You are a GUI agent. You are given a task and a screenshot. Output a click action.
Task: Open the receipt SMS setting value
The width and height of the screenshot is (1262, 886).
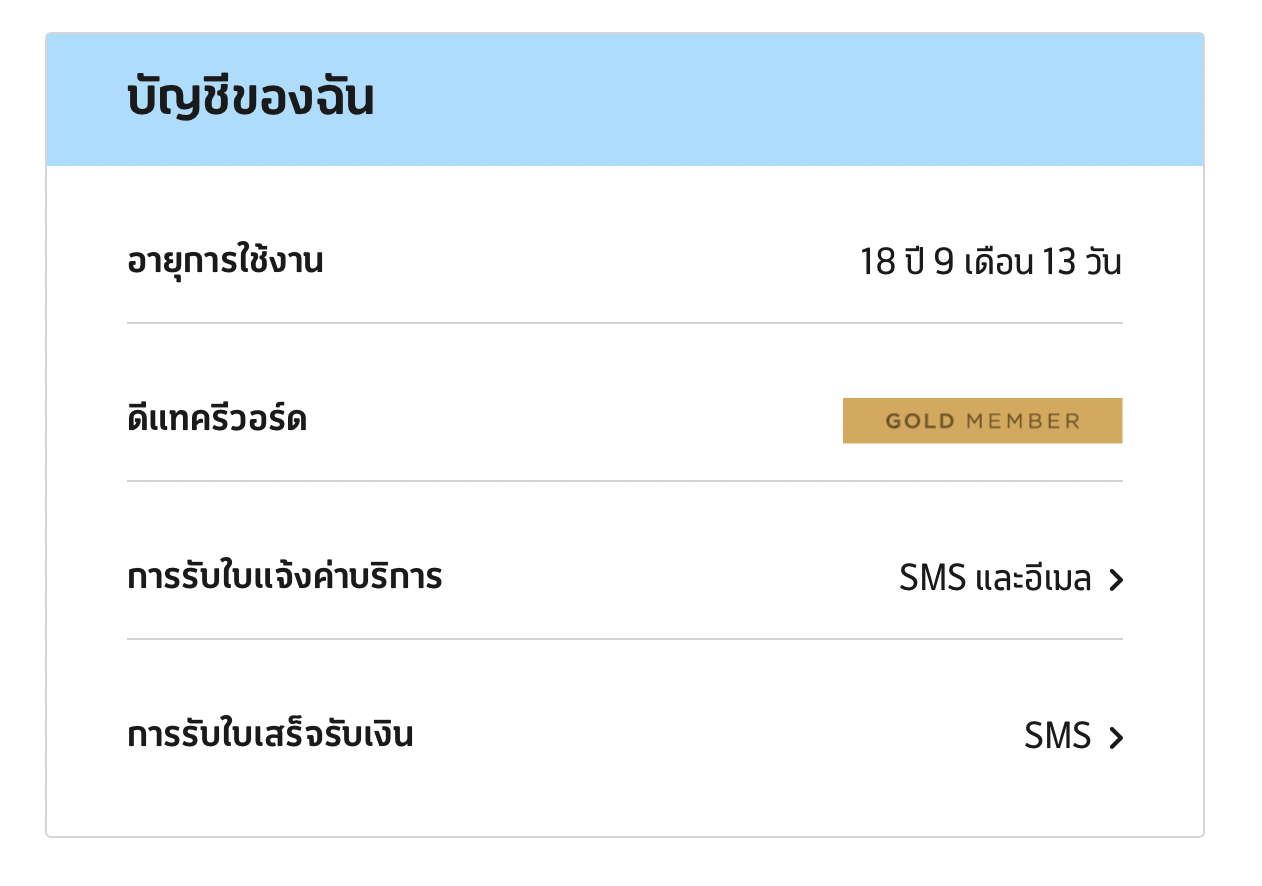[1057, 737]
